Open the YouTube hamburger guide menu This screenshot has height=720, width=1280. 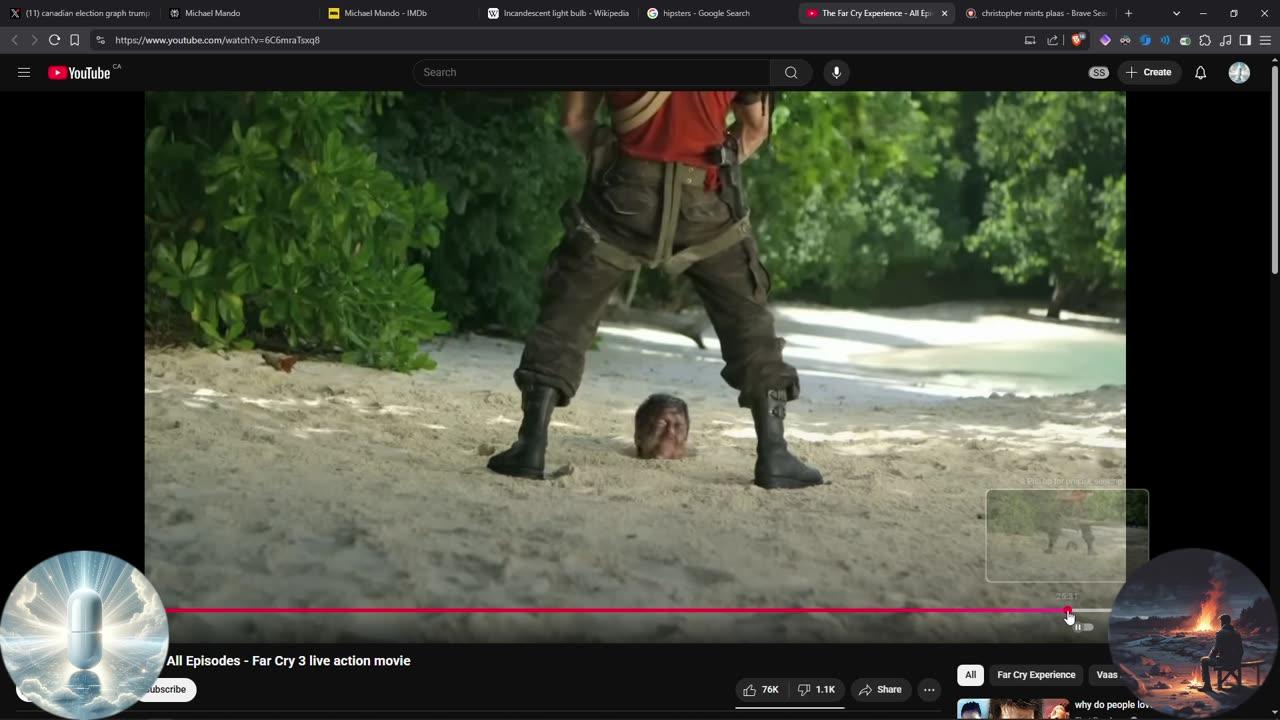tap(24, 72)
